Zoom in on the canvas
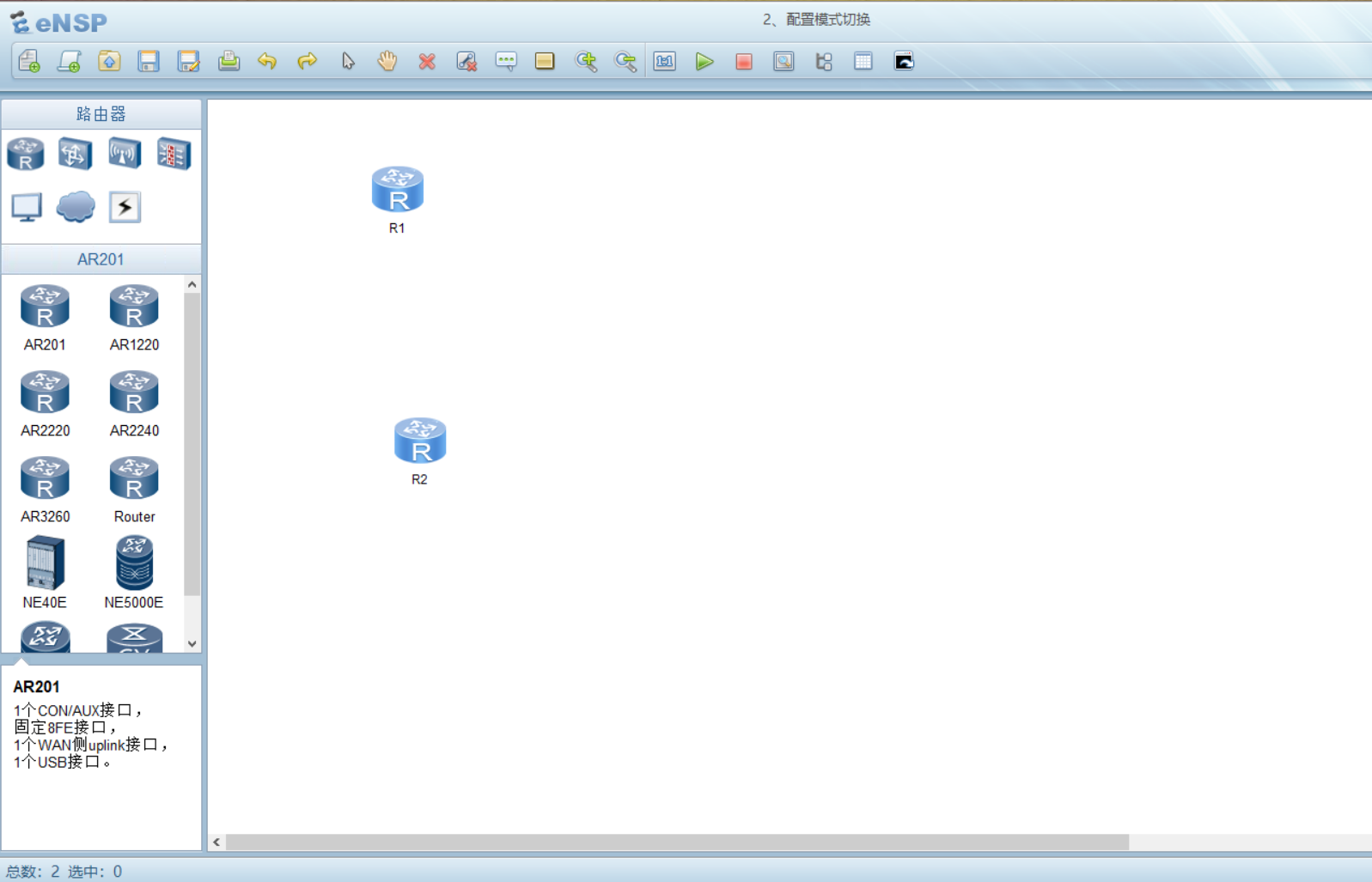This screenshot has width=1372, height=882. (586, 61)
